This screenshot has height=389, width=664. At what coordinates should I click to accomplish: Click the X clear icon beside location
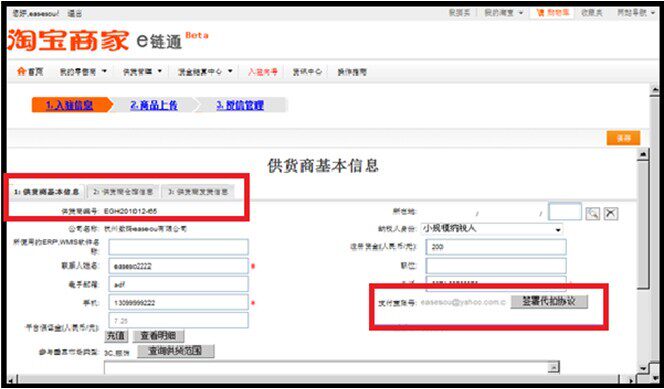pos(610,214)
